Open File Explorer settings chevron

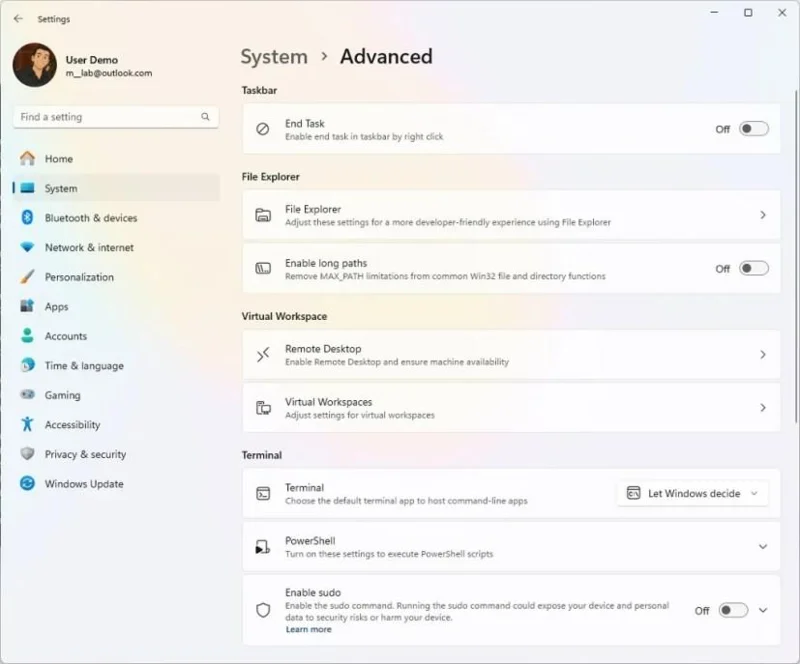tap(763, 215)
